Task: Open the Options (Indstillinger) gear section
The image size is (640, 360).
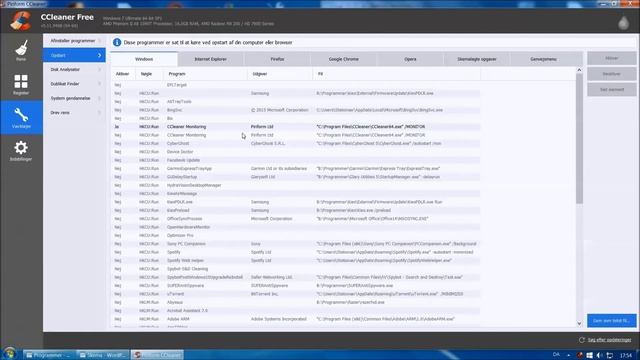Action: (x=21, y=151)
